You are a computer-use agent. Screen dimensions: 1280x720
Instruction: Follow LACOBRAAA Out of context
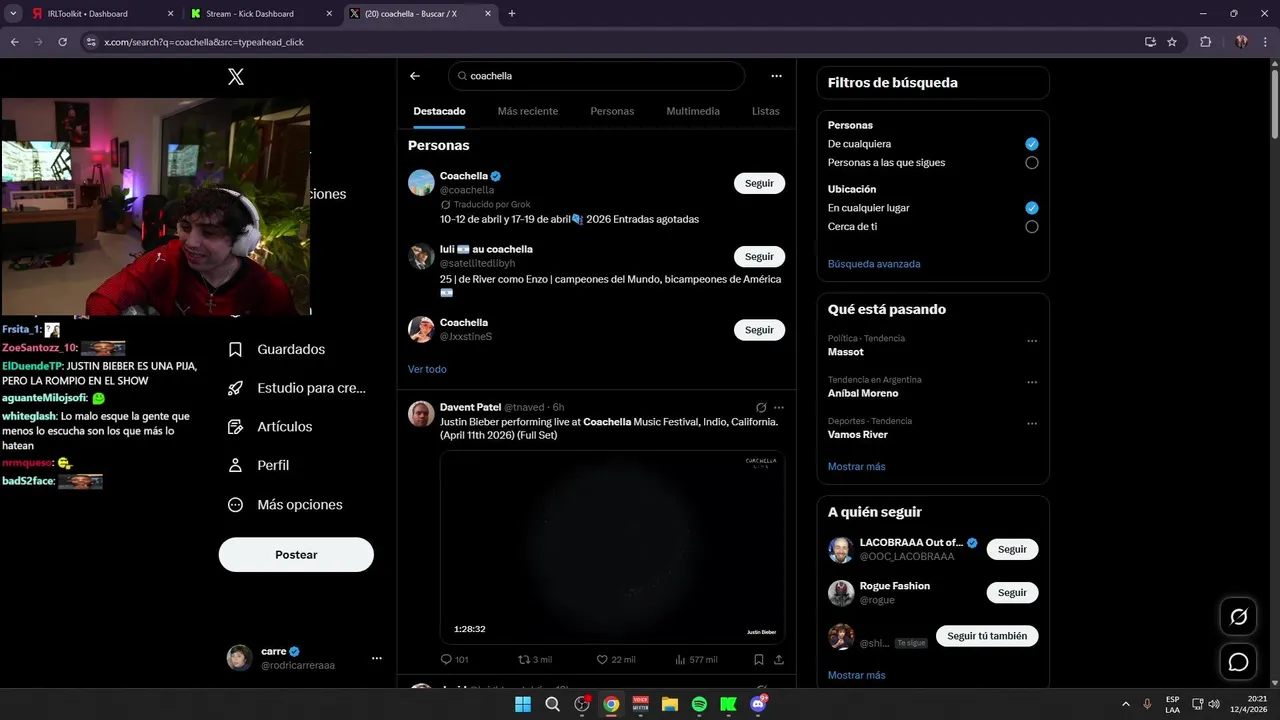click(1012, 549)
